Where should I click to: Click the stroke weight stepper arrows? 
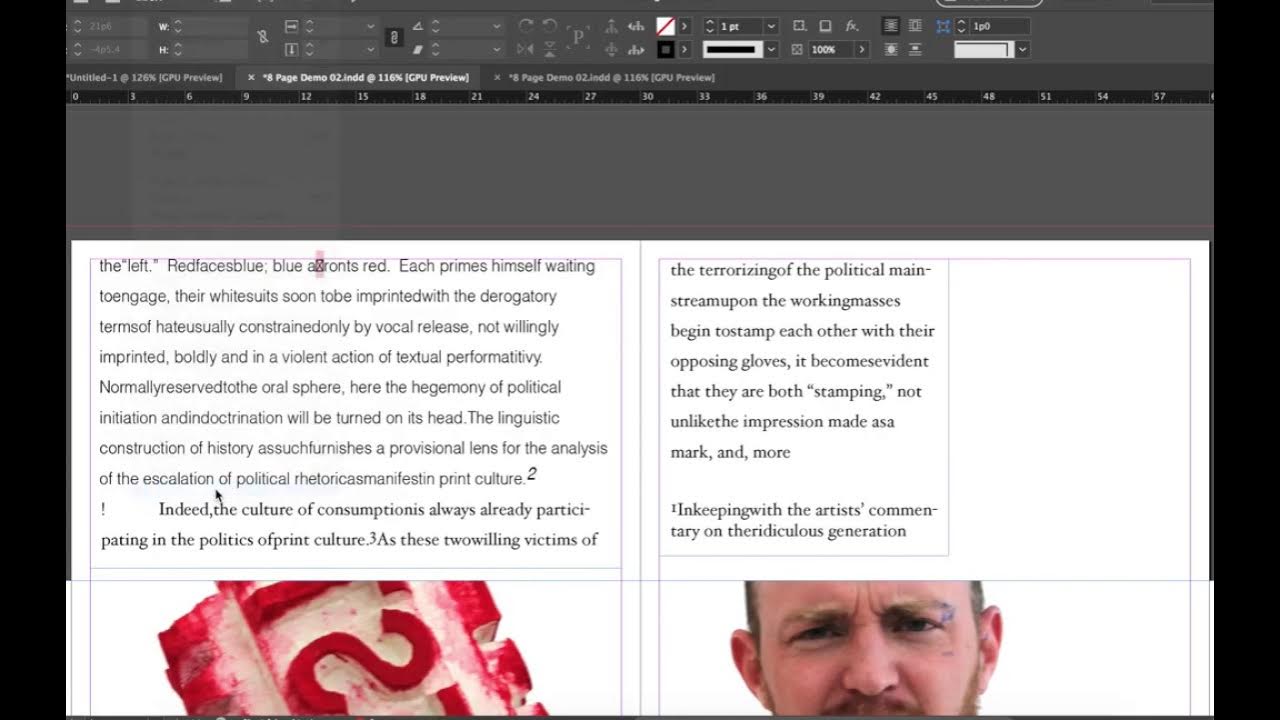point(710,26)
